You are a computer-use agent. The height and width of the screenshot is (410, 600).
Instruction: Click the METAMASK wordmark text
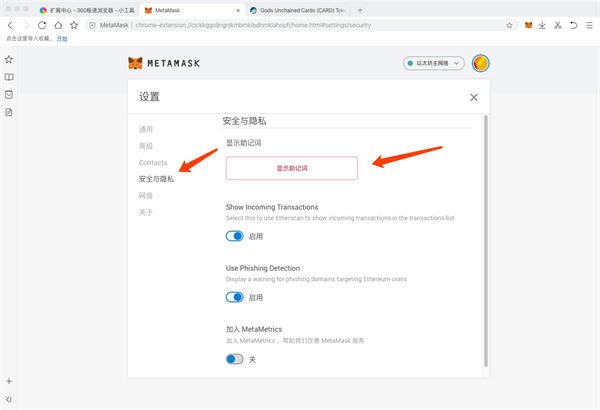click(x=174, y=64)
